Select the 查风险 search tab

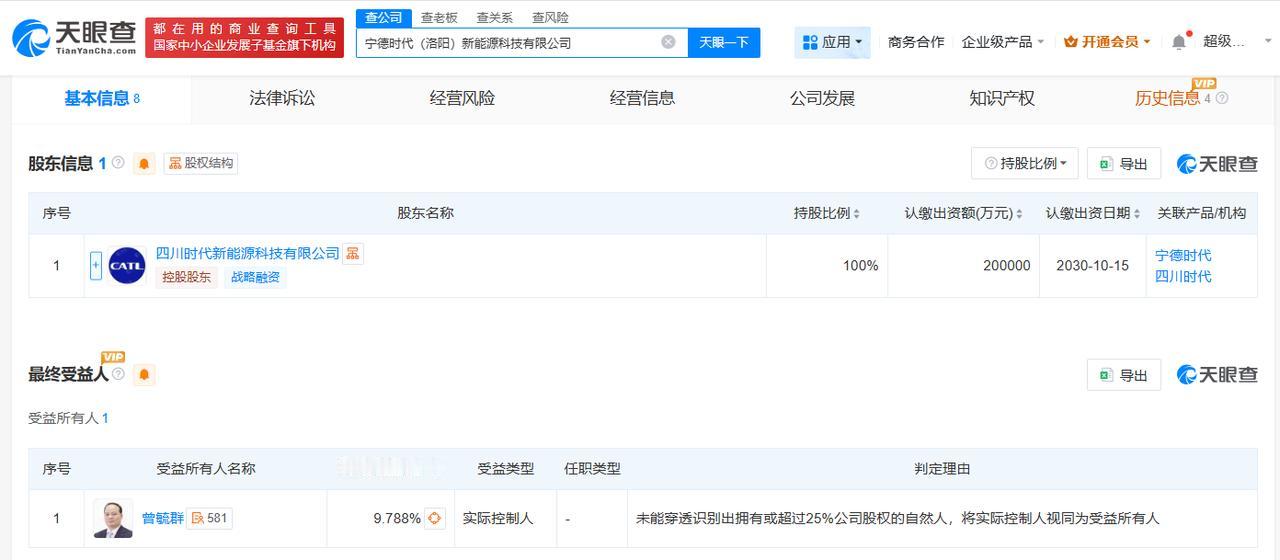[x=550, y=18]
